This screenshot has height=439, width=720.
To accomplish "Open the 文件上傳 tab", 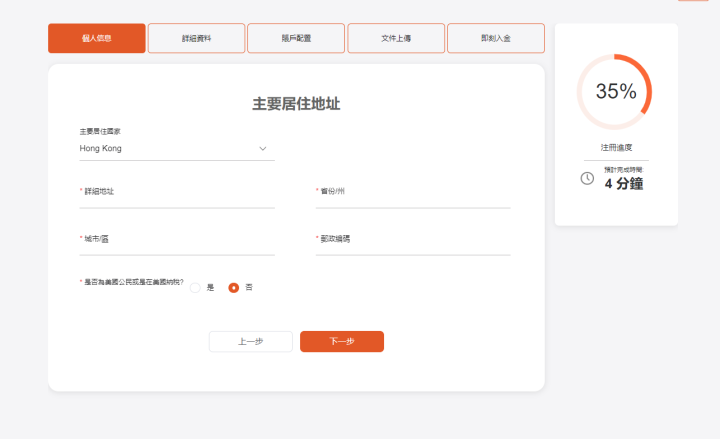I will pos(396,38).
